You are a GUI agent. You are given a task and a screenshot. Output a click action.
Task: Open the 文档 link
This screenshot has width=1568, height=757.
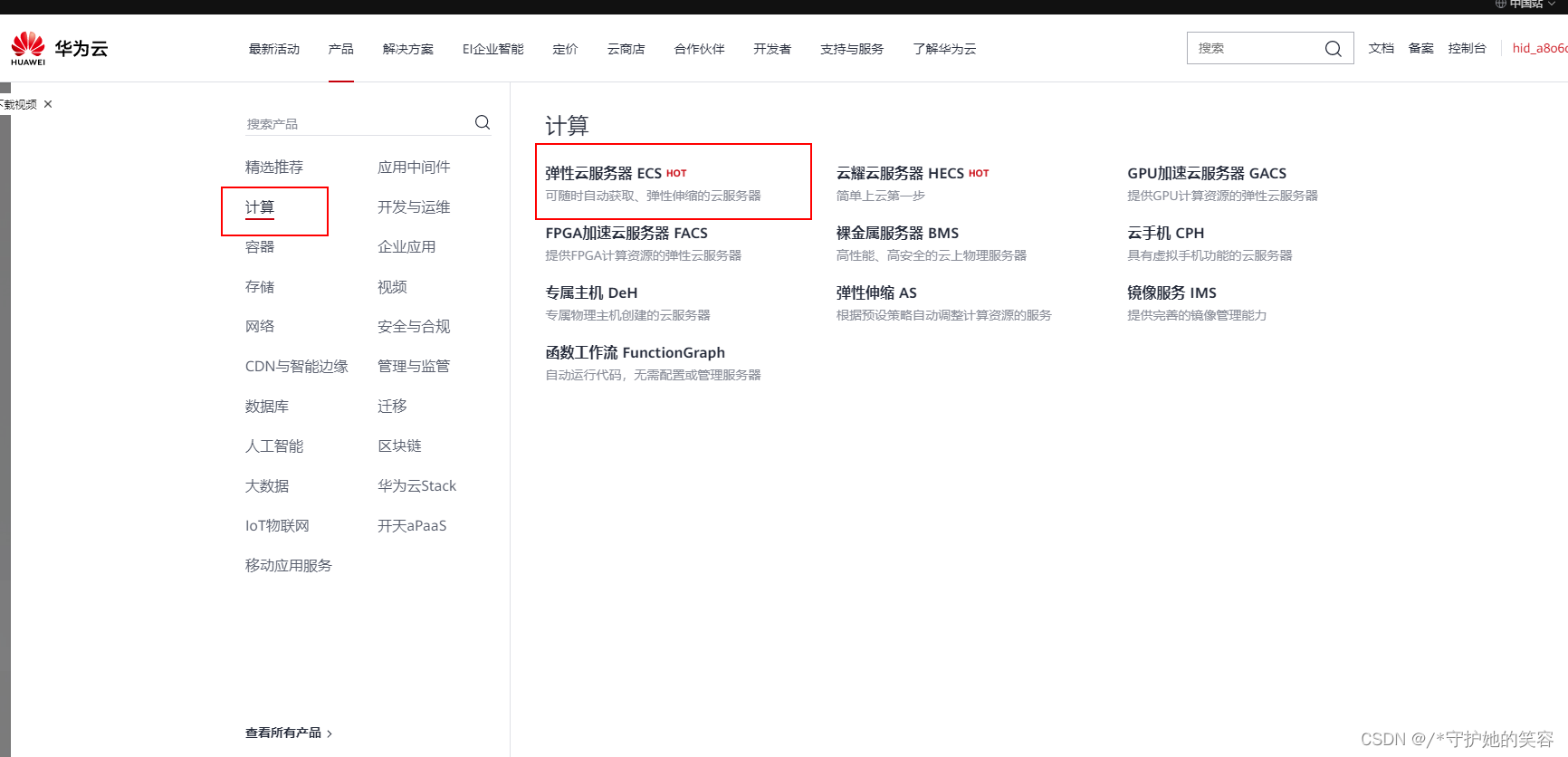[x=1382, y=48]
